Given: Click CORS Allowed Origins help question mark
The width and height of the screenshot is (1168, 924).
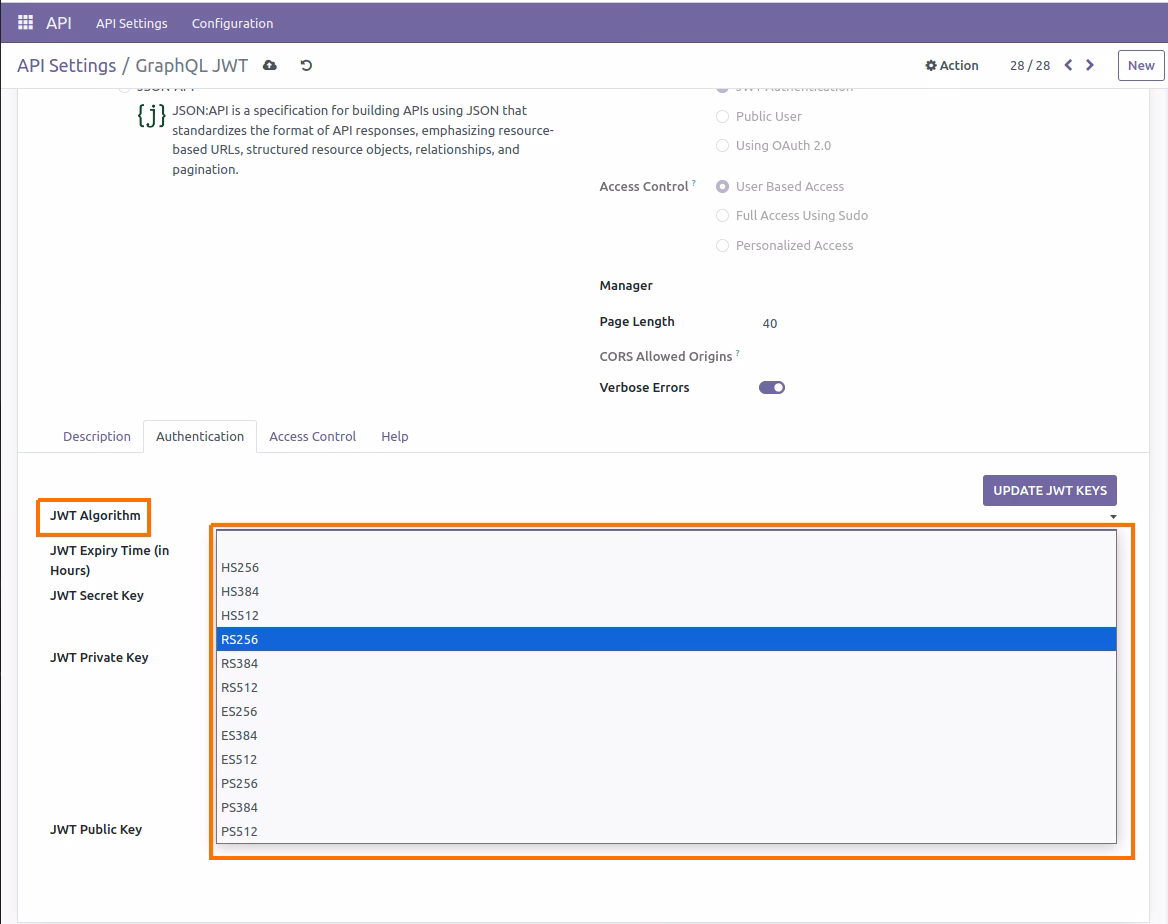Looking at the screenshot, I should coord(737,352).
